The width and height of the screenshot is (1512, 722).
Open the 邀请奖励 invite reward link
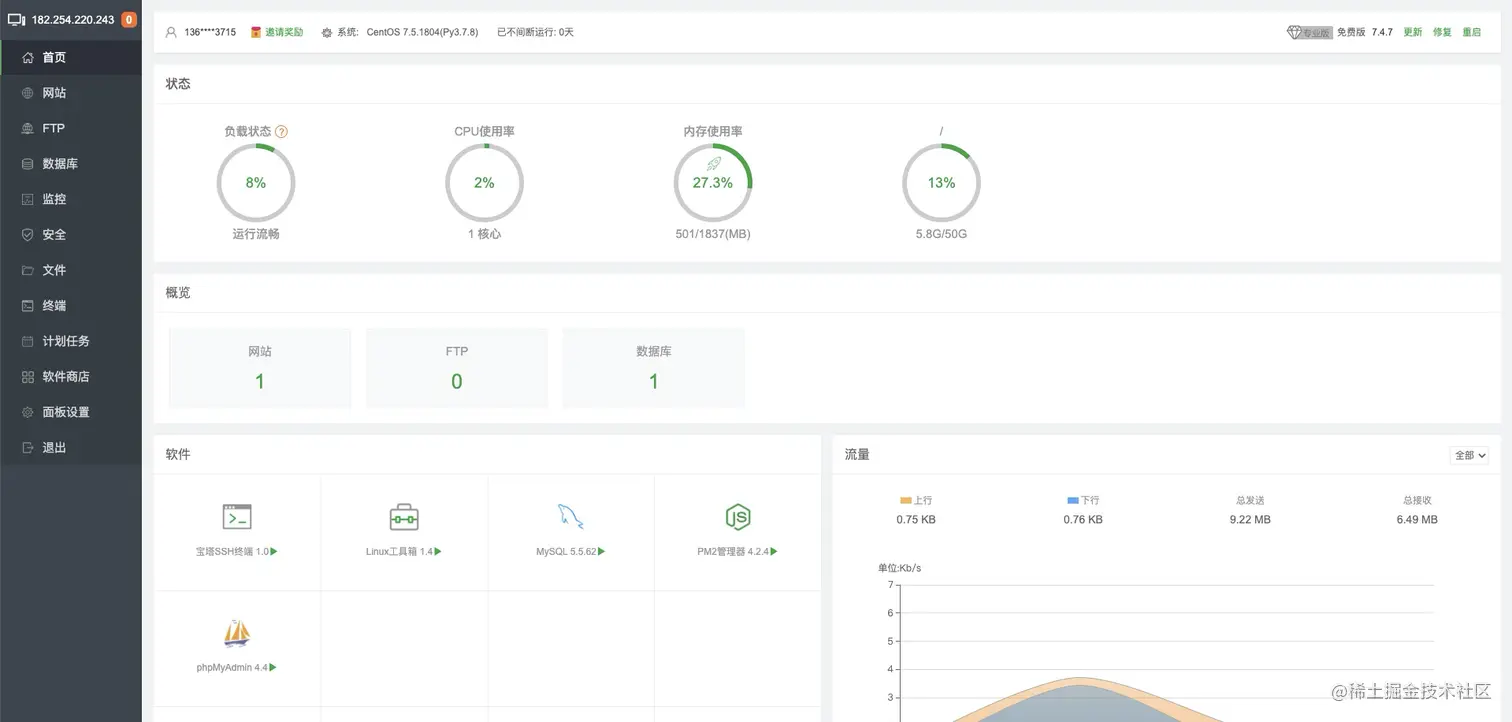click(x=284, y=32)
